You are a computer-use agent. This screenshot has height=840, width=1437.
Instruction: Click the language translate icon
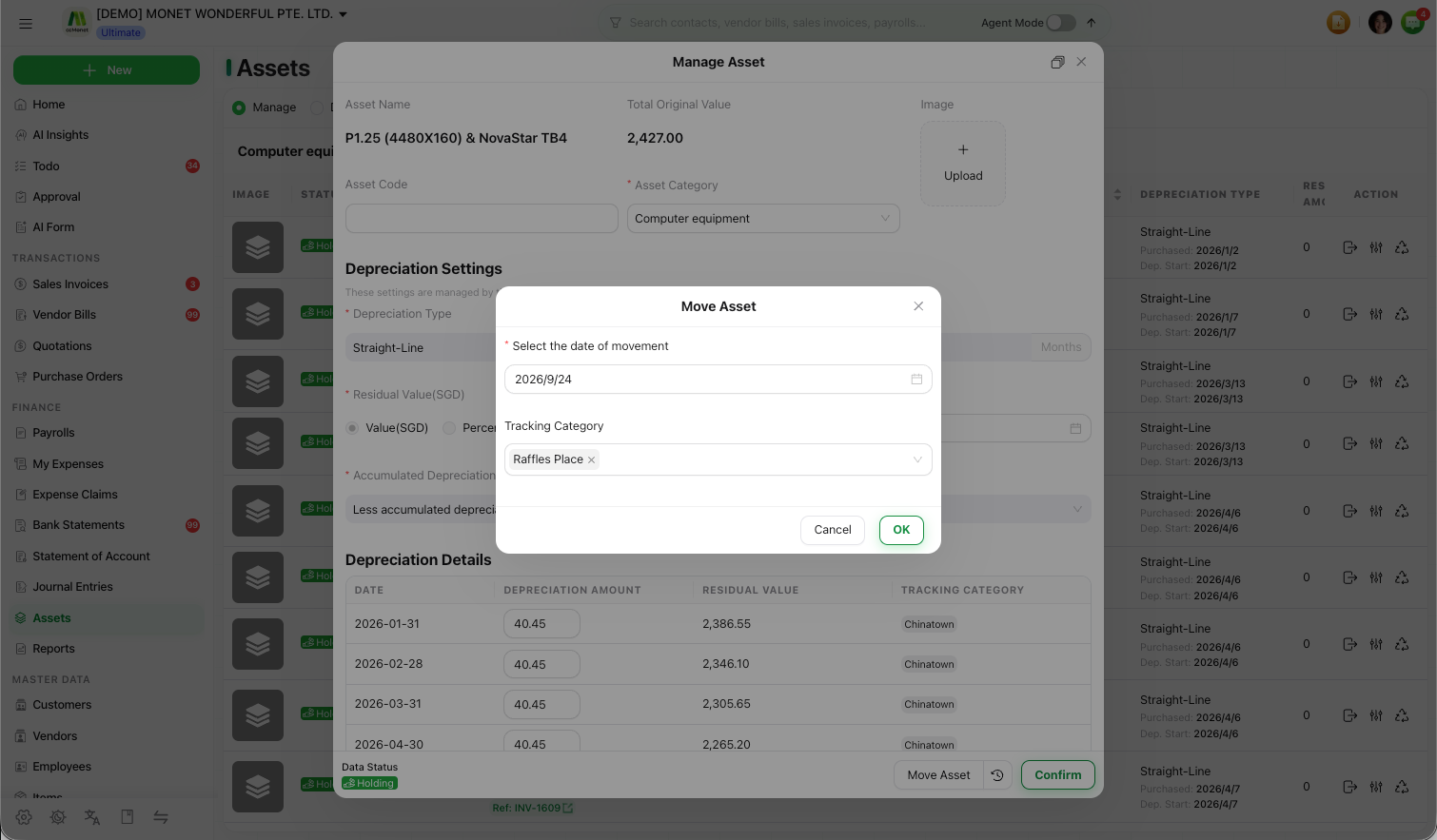pos(92,817)
